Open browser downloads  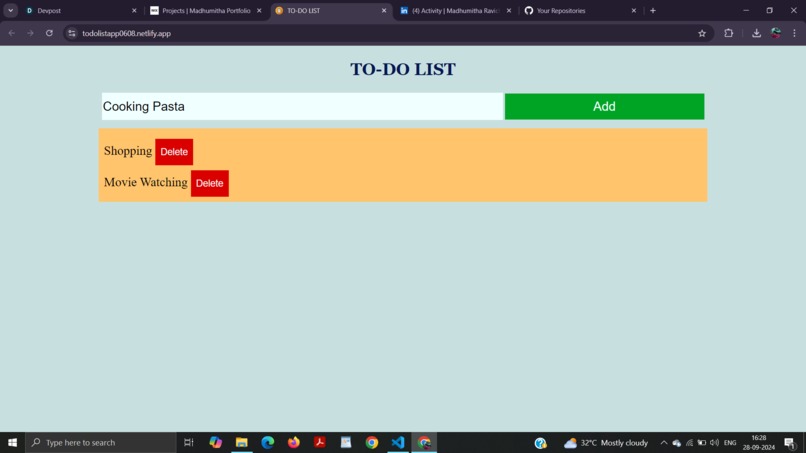(x=756, y=33)
